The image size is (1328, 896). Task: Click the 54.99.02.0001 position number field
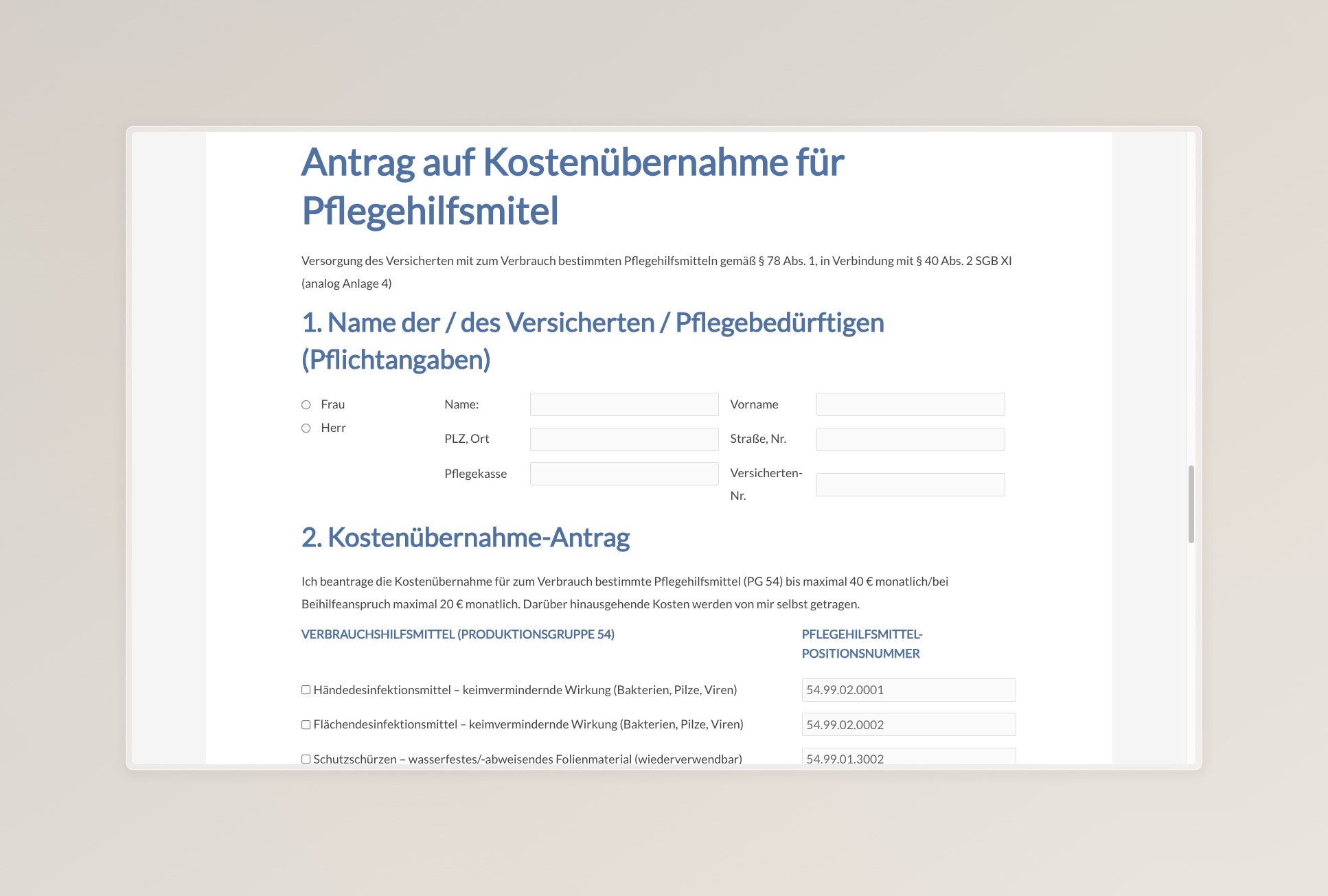click(908, 690)
